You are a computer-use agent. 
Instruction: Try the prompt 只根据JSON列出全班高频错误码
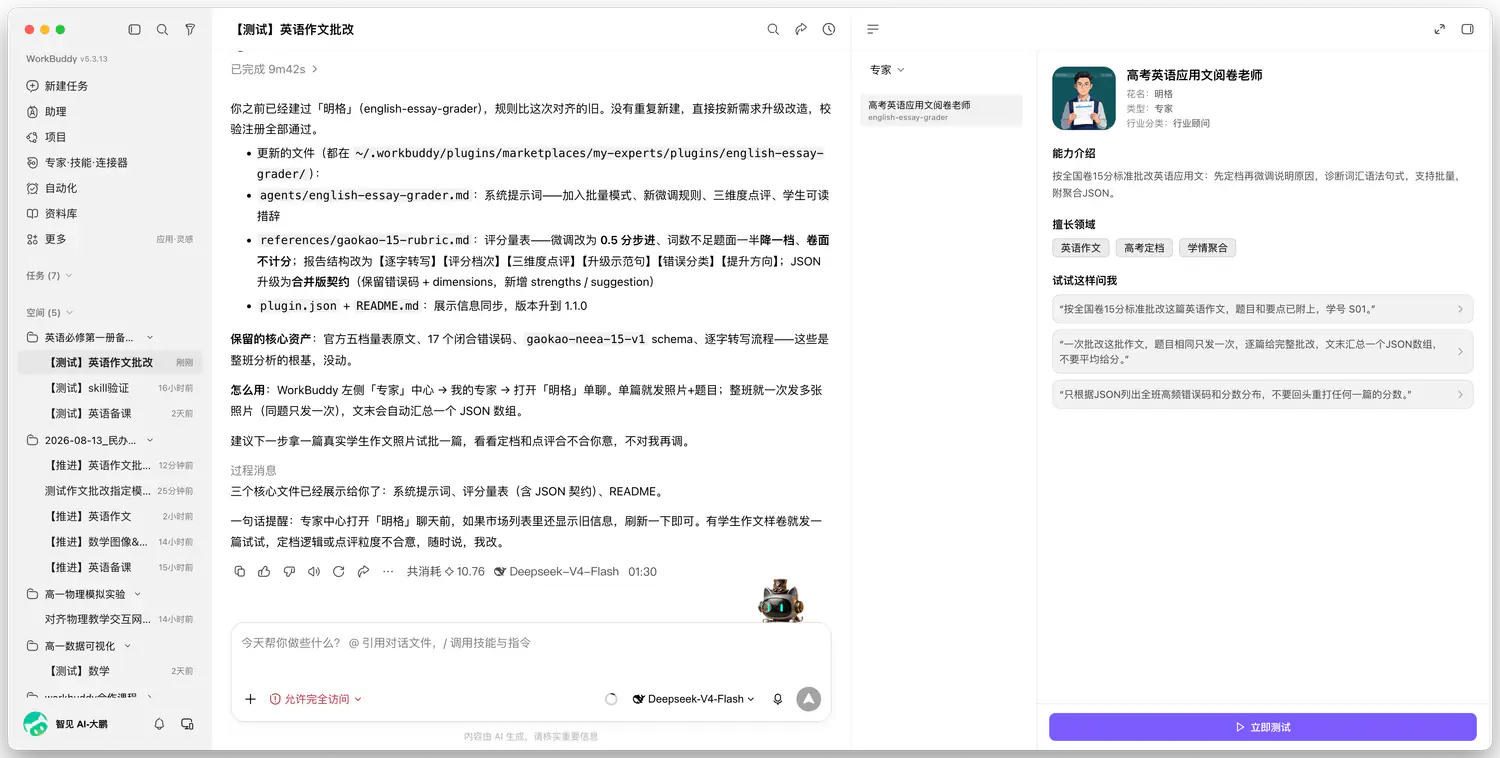click(x=1262, y=394)
